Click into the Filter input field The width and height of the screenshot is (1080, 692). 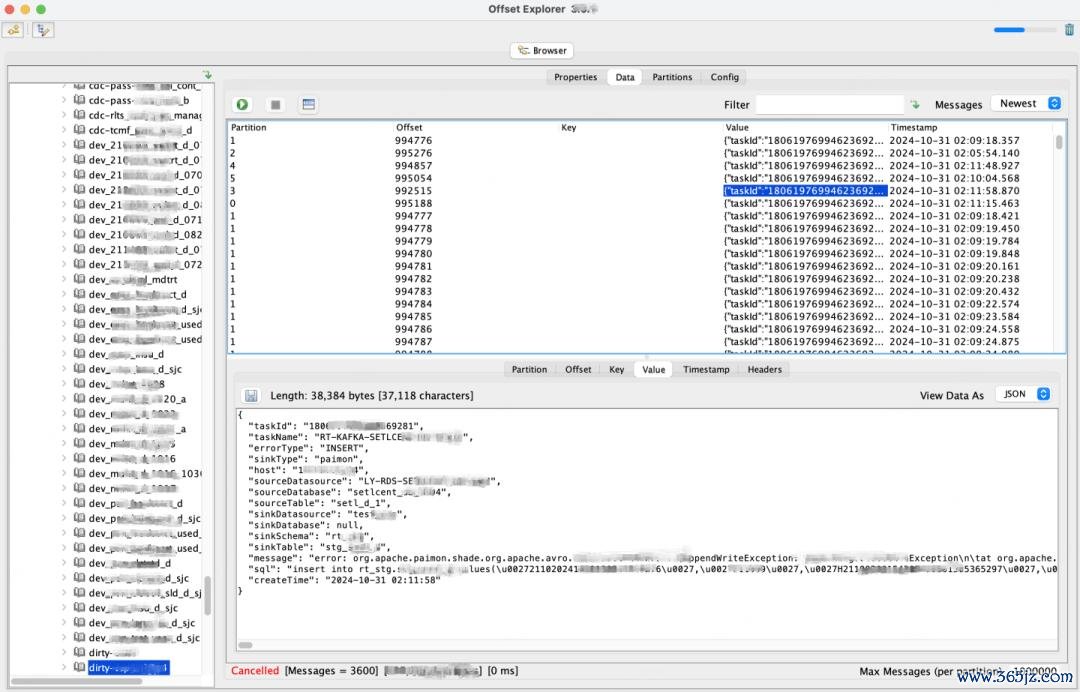tap(829, 105)
